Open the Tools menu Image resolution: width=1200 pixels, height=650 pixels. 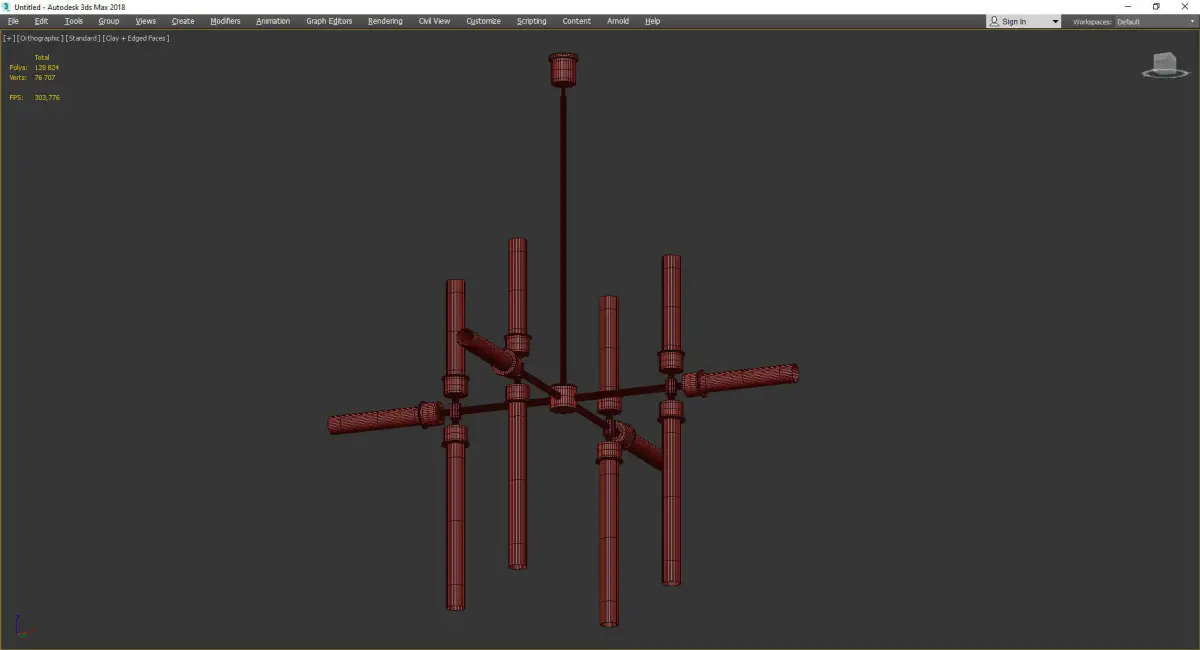(x=74, y=21)
